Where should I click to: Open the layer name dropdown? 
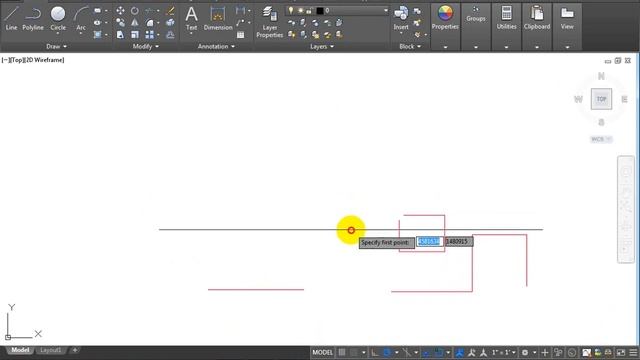[386, 10]
